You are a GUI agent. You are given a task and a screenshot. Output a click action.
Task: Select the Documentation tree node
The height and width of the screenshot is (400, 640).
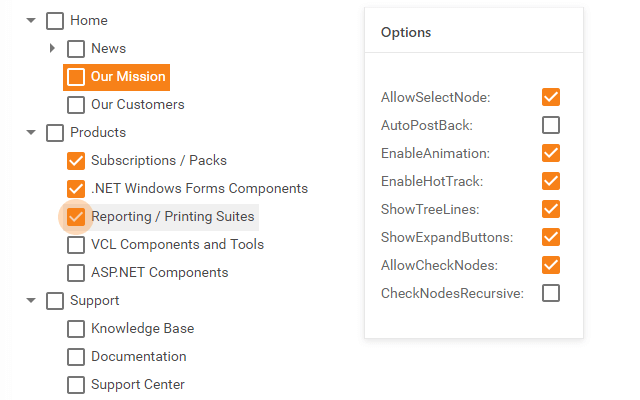138,356
